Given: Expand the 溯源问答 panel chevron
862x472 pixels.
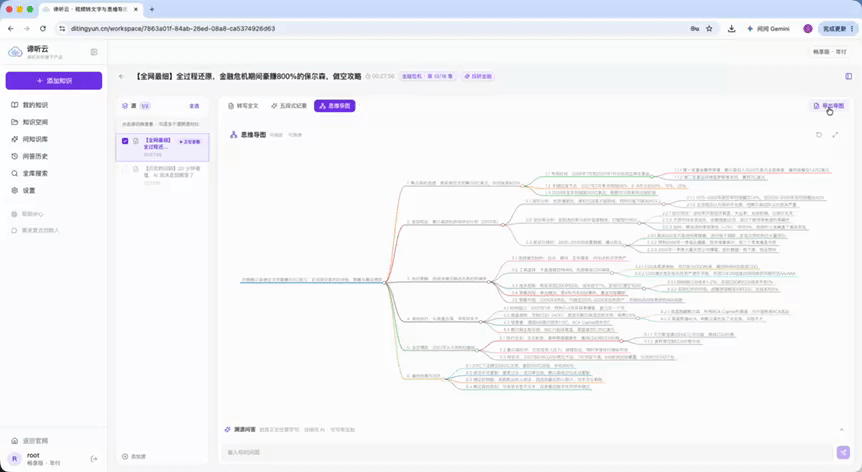Looking at the screenshot, I should click(842, 430).
